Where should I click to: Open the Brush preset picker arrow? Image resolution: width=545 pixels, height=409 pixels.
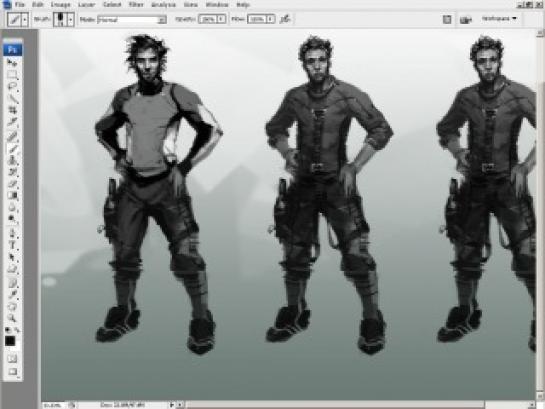point(71,20)
